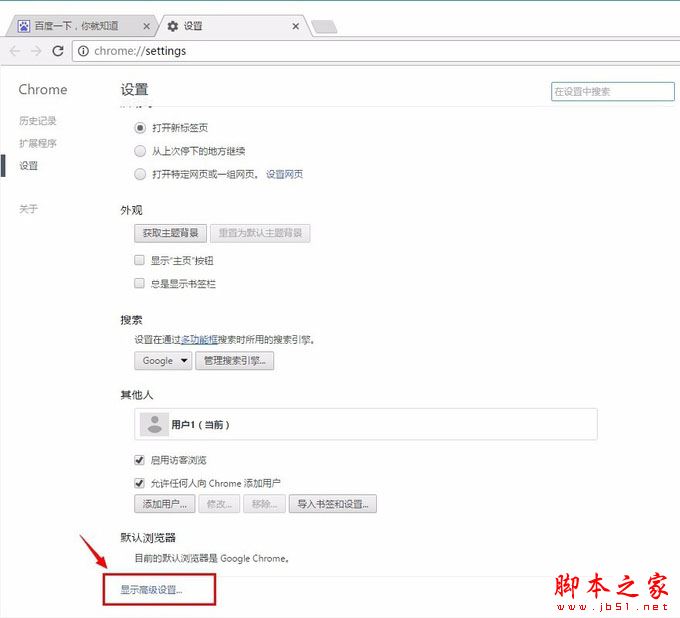This screenshot has width=680, height=618.
Task: Click the 搜索 section heading
Action: 131,320
